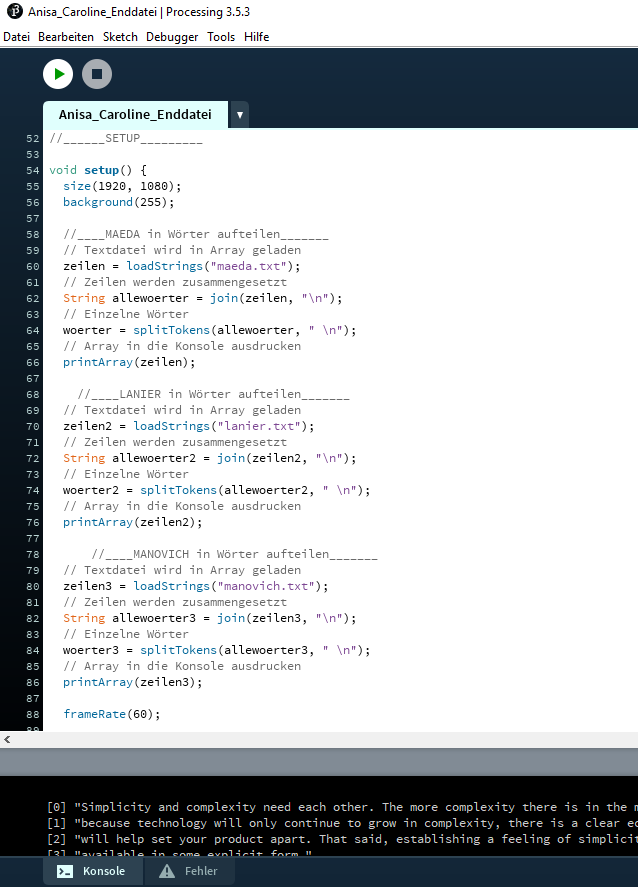
Task: Switch to the Fehler tab
Action: (189, 871)
